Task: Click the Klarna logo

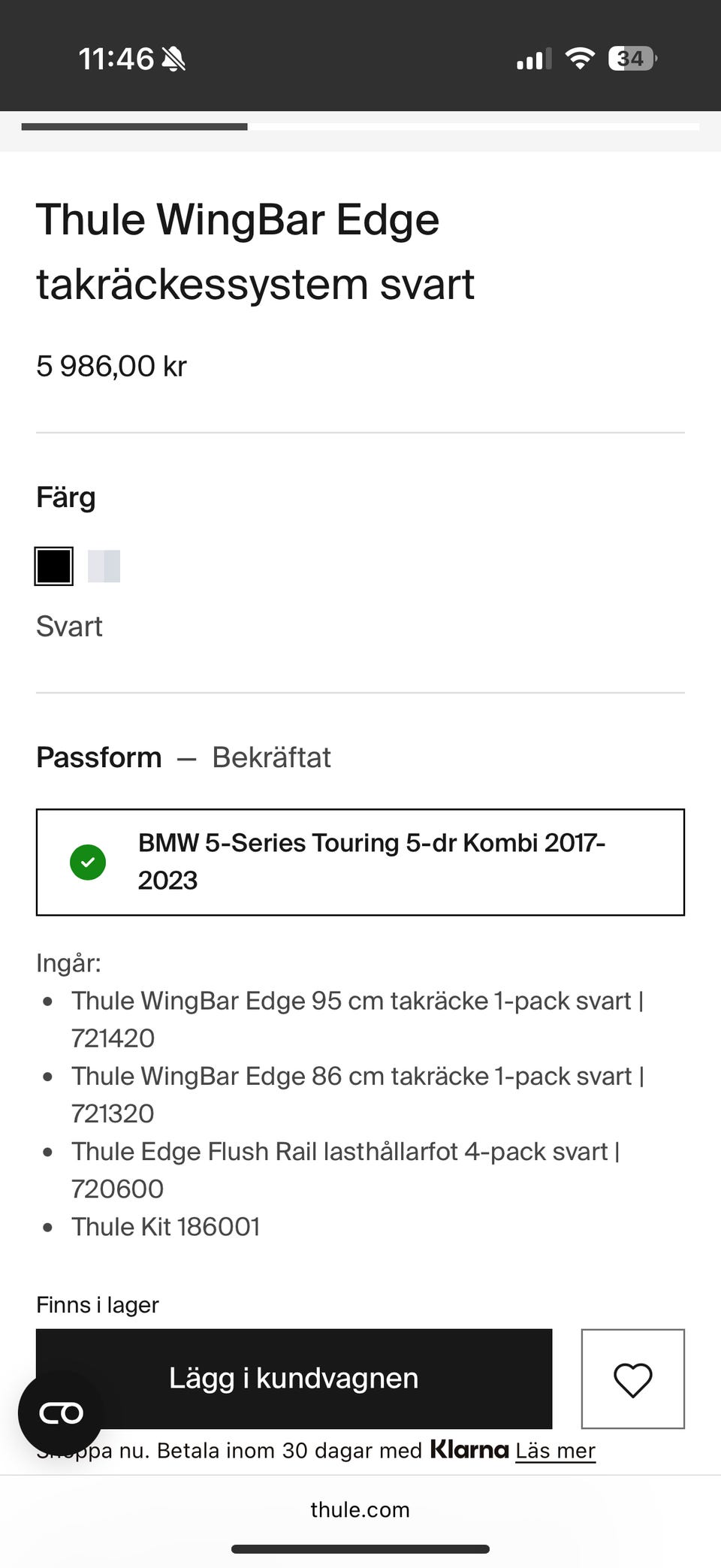Action: tap(469, 1449)
